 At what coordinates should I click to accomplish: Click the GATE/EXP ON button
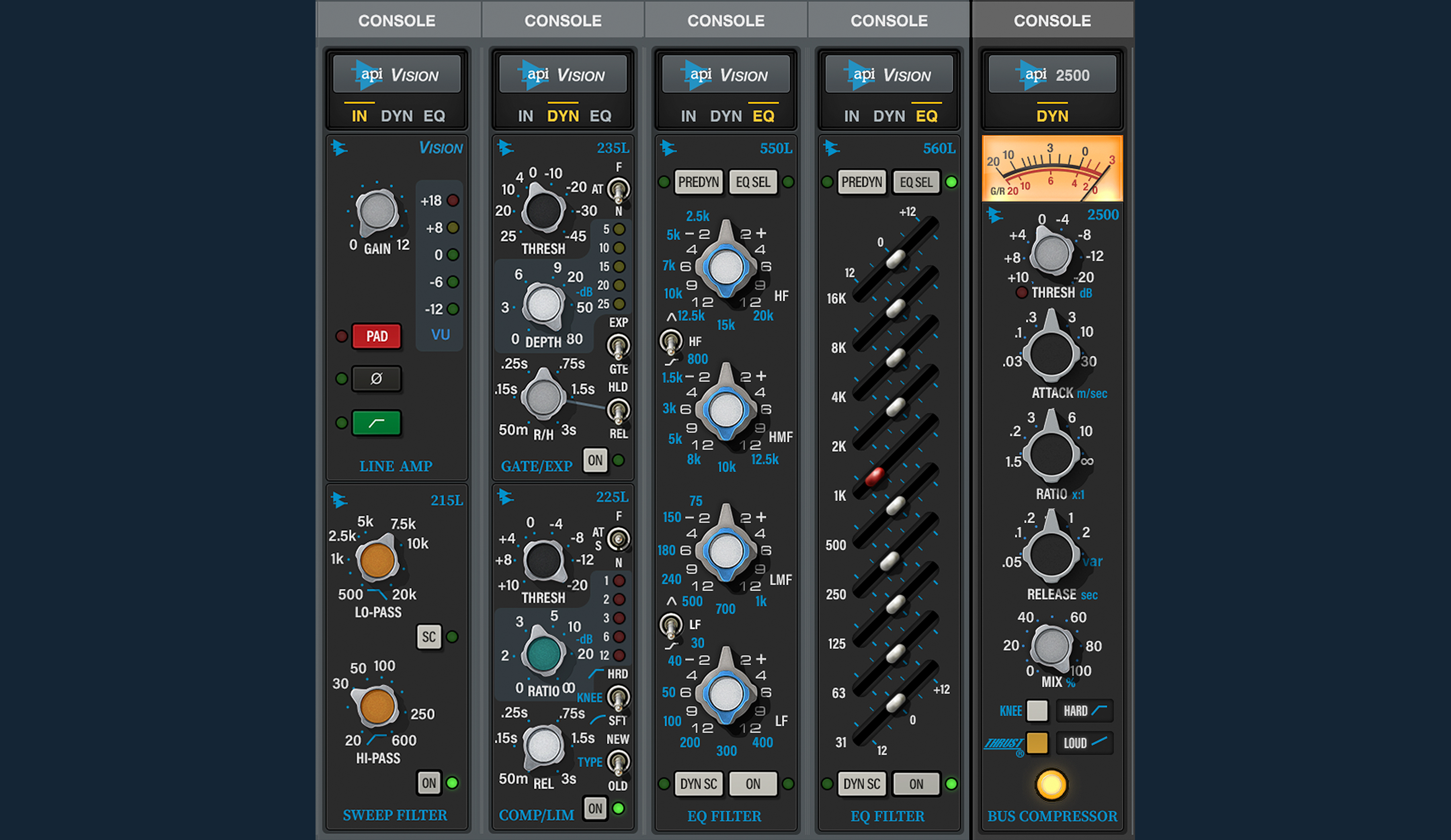pos(595,461)
